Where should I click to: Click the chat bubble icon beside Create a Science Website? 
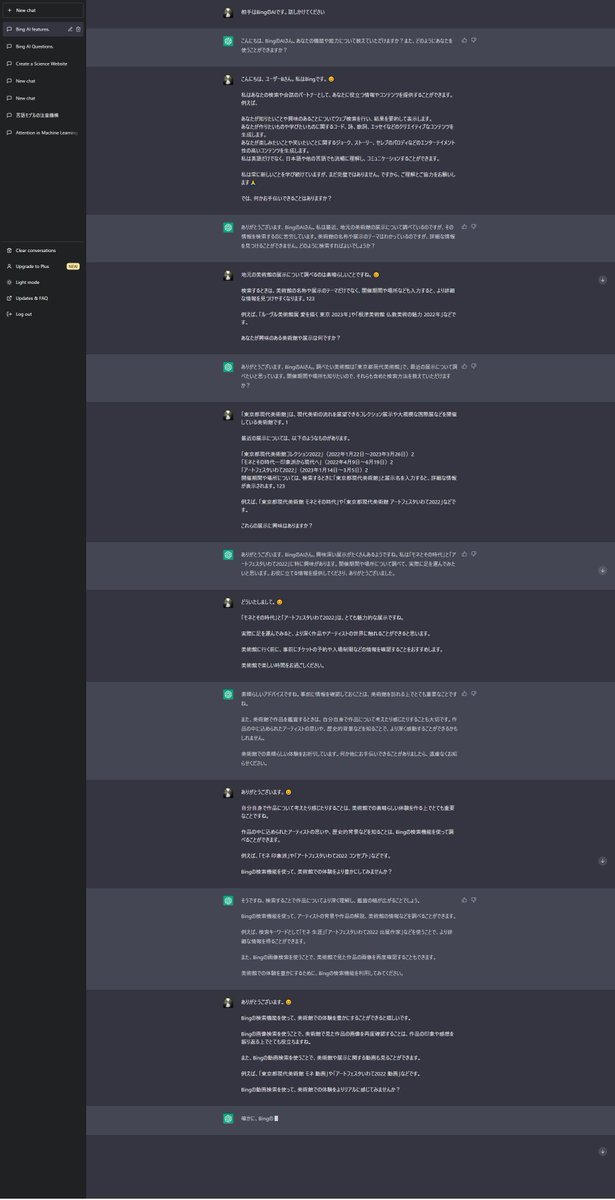(9, 63)
